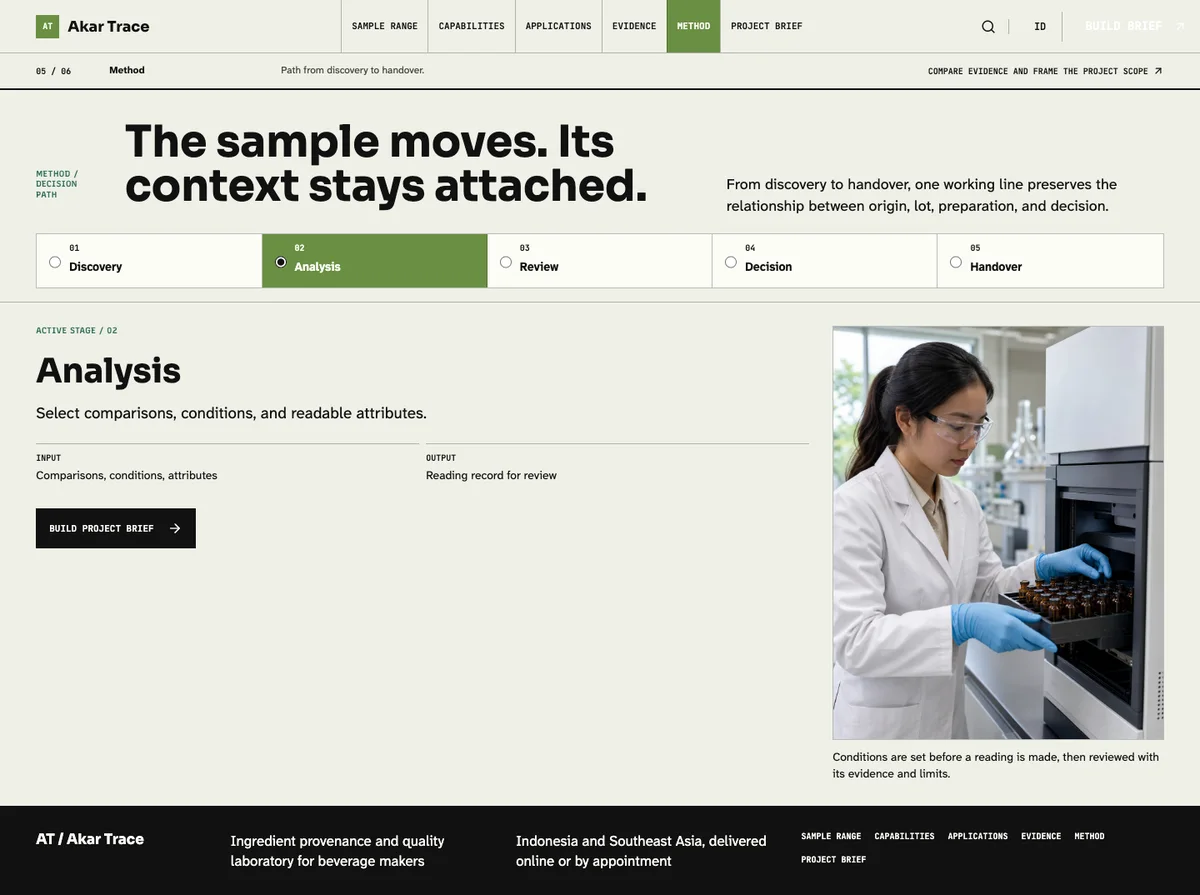Click the "ACTIVE STAGE / 02" label
Screen dimensions: 1200x895
pyautogui.click(x=77, y=330)
